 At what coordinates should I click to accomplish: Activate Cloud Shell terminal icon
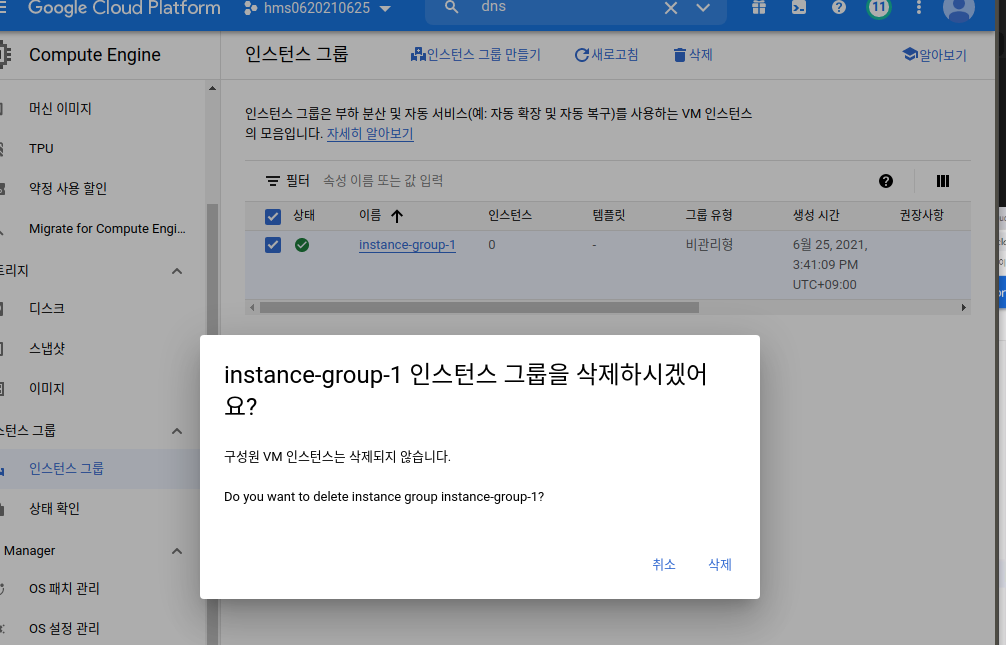click(x=799, y=8)
